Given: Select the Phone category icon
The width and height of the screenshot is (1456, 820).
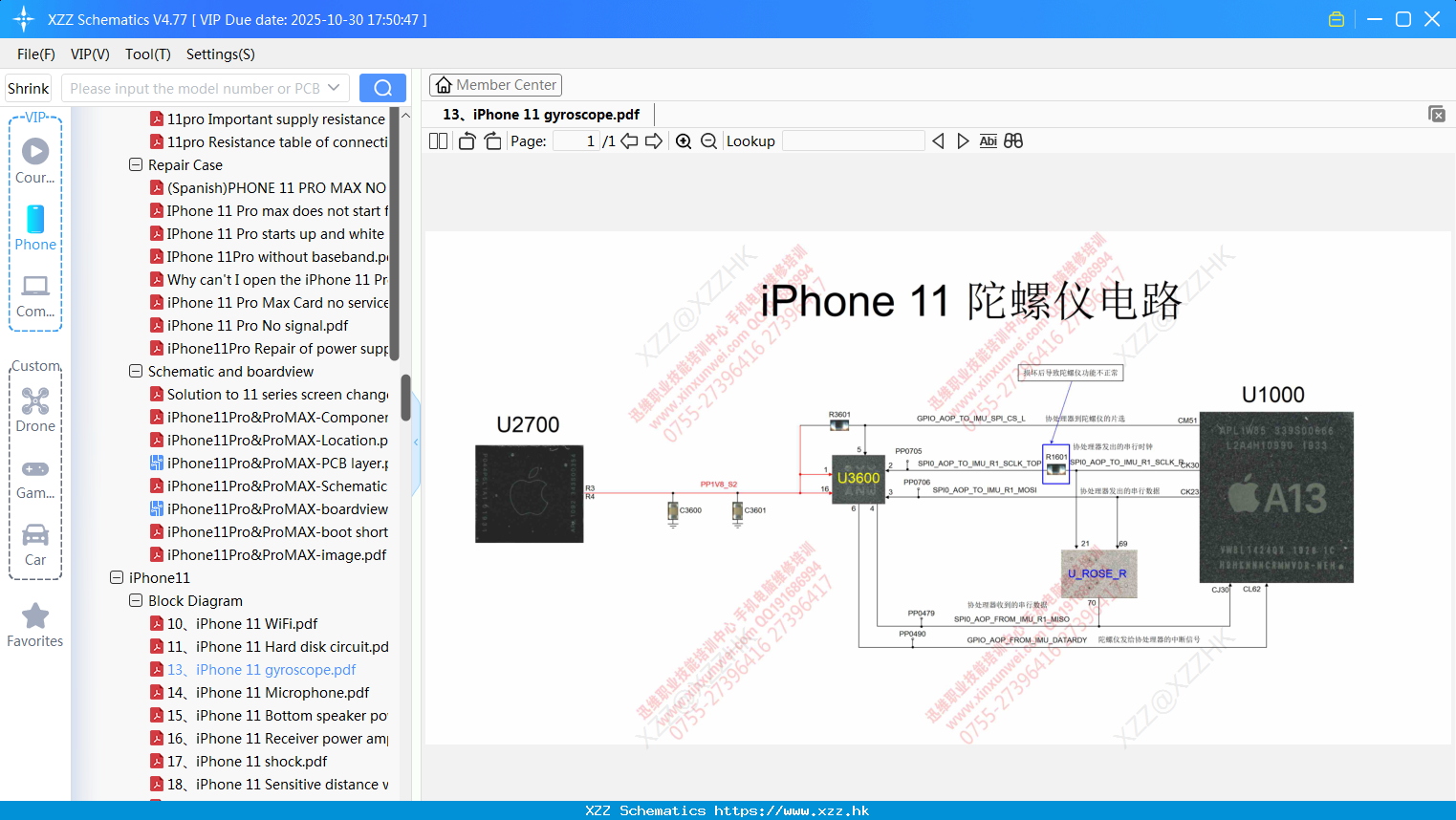Looking at the screenshot, I should (x=35, y=227).
